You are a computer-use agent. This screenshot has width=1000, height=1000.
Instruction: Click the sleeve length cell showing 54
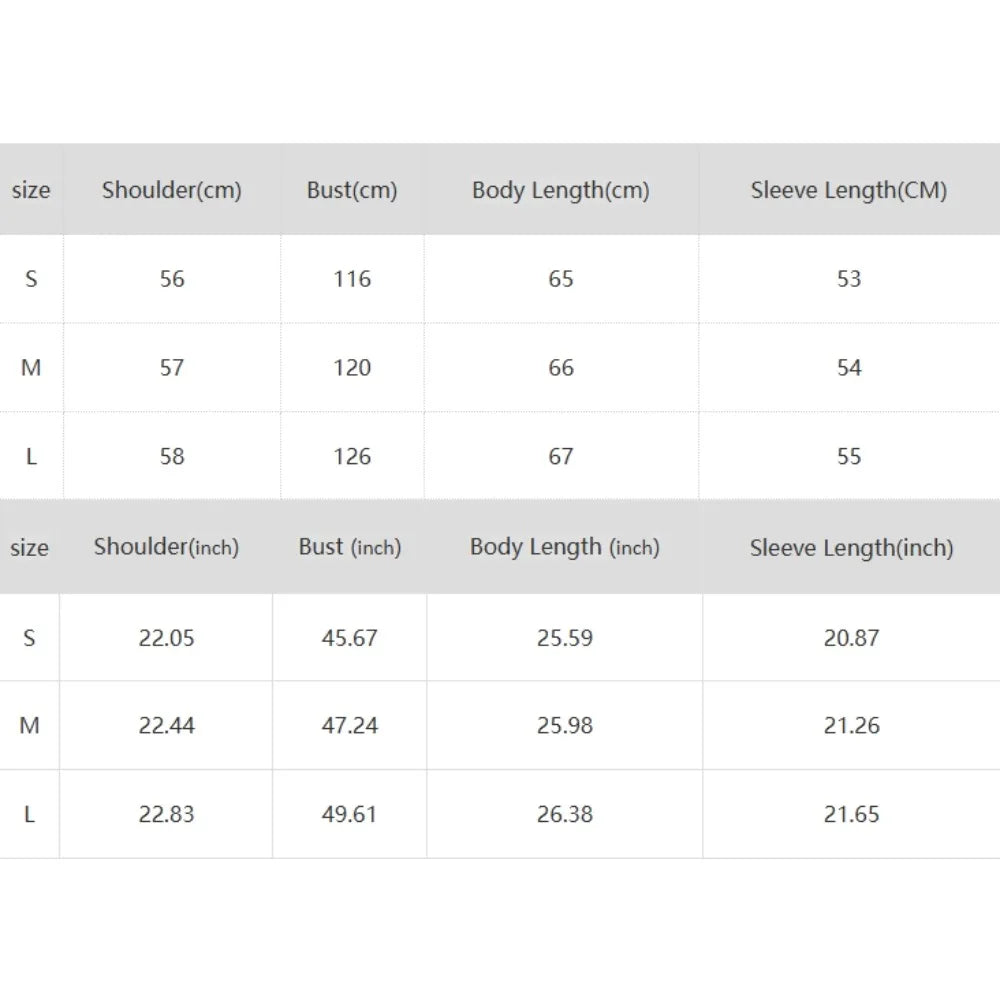[849, 368]
